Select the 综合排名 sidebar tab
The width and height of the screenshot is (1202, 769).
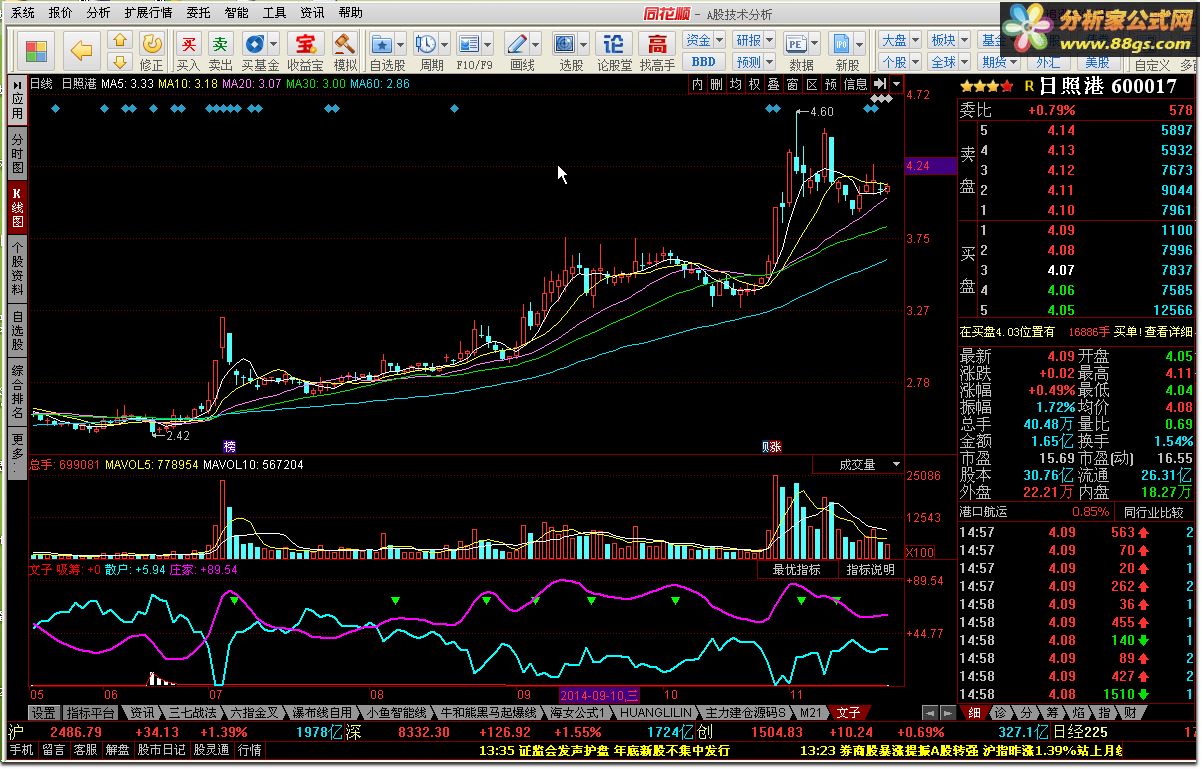tap(17, 391)
